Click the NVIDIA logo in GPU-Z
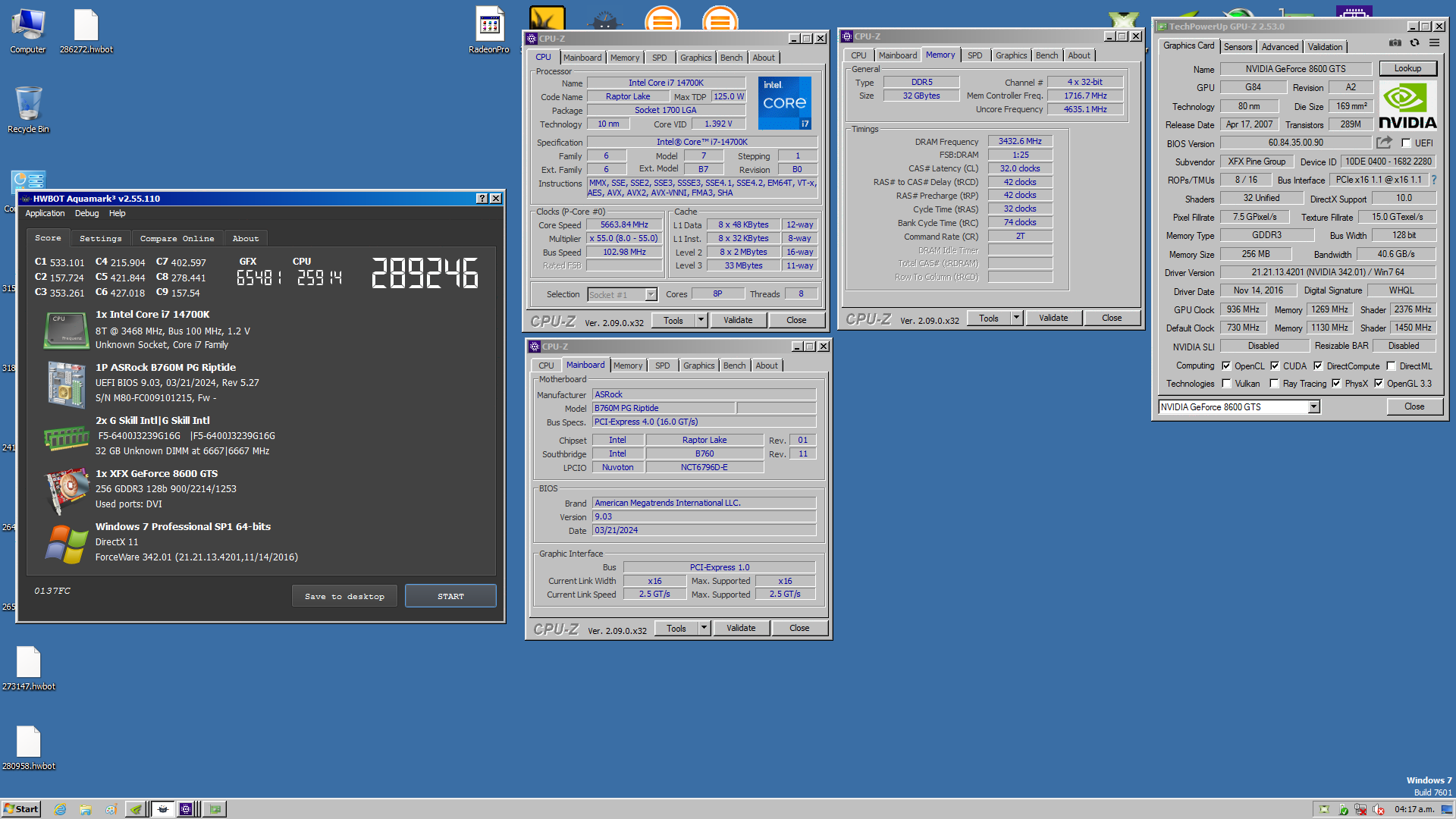This screenshot has height=819, width=1456. pos(1407,105)
